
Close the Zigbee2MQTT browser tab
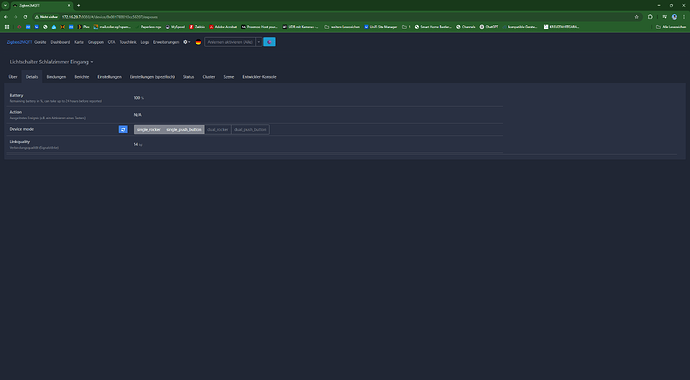point(69,5)
